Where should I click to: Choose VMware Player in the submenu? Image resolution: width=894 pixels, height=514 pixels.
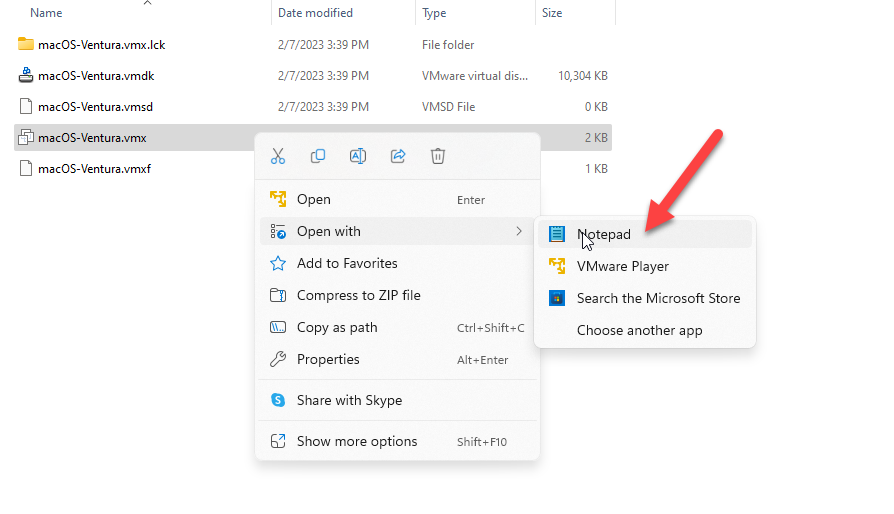[622, 266]
